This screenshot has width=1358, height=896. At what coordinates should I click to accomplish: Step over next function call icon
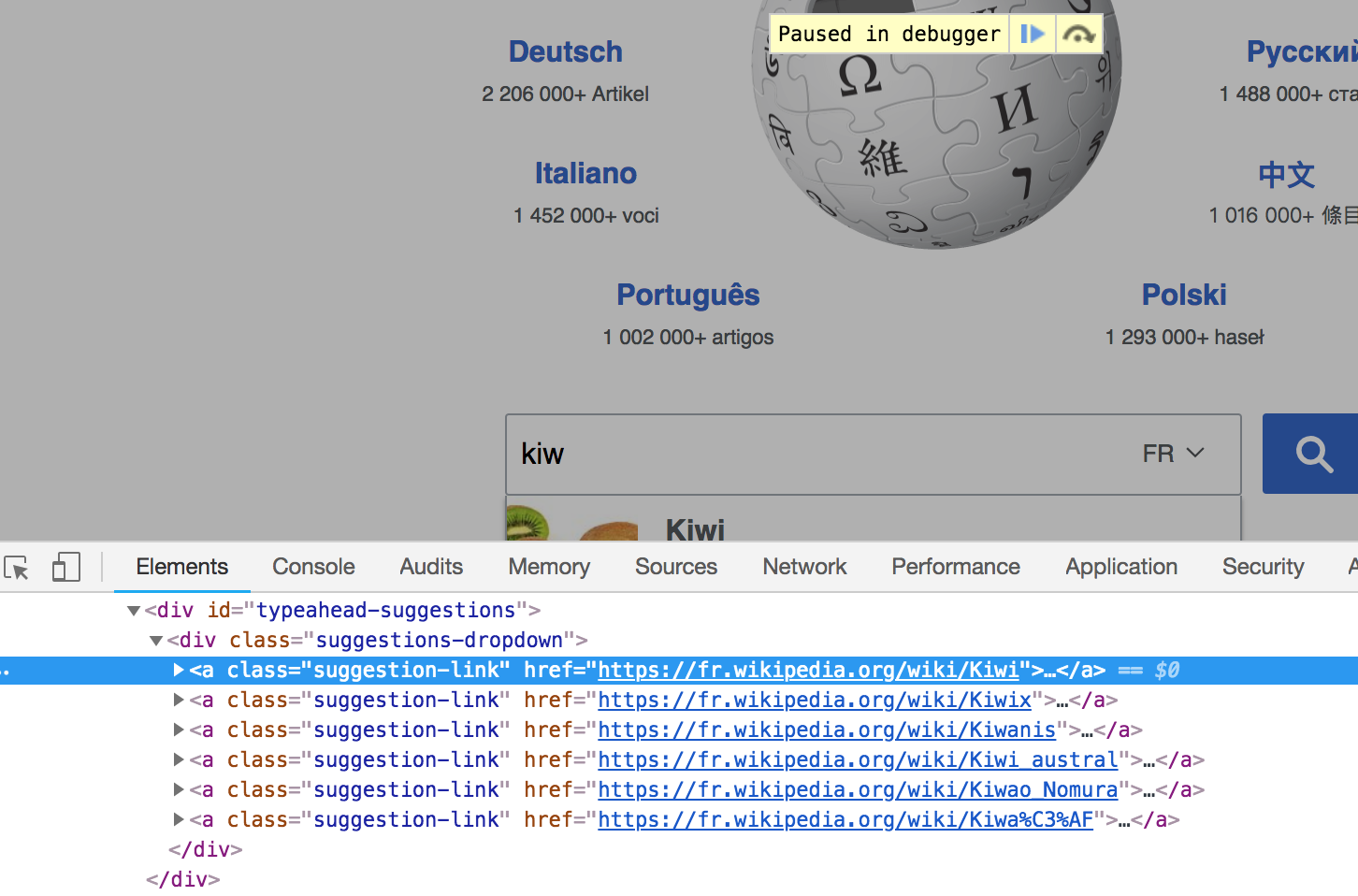[1079, 35]
